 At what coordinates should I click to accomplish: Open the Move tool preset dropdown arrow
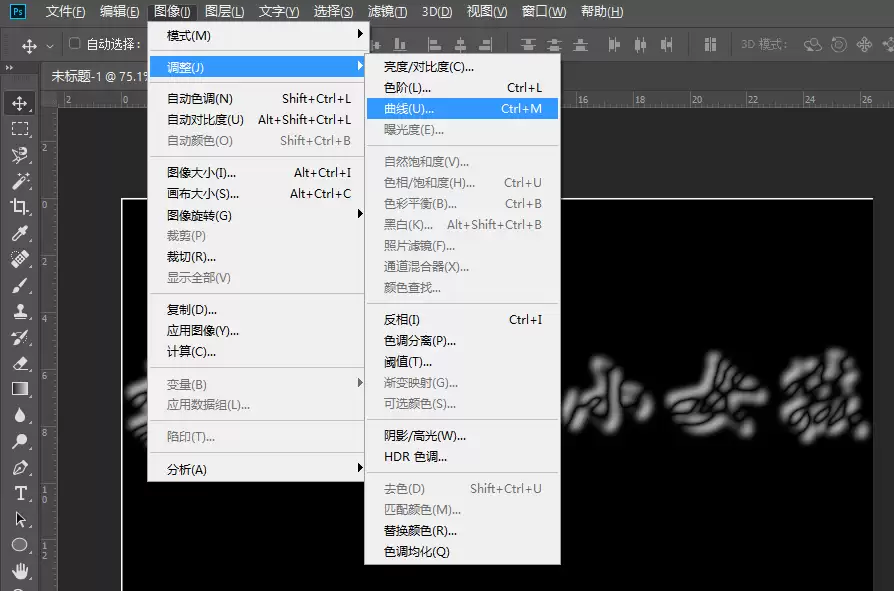pyautogui.click(x=50, y=46)
